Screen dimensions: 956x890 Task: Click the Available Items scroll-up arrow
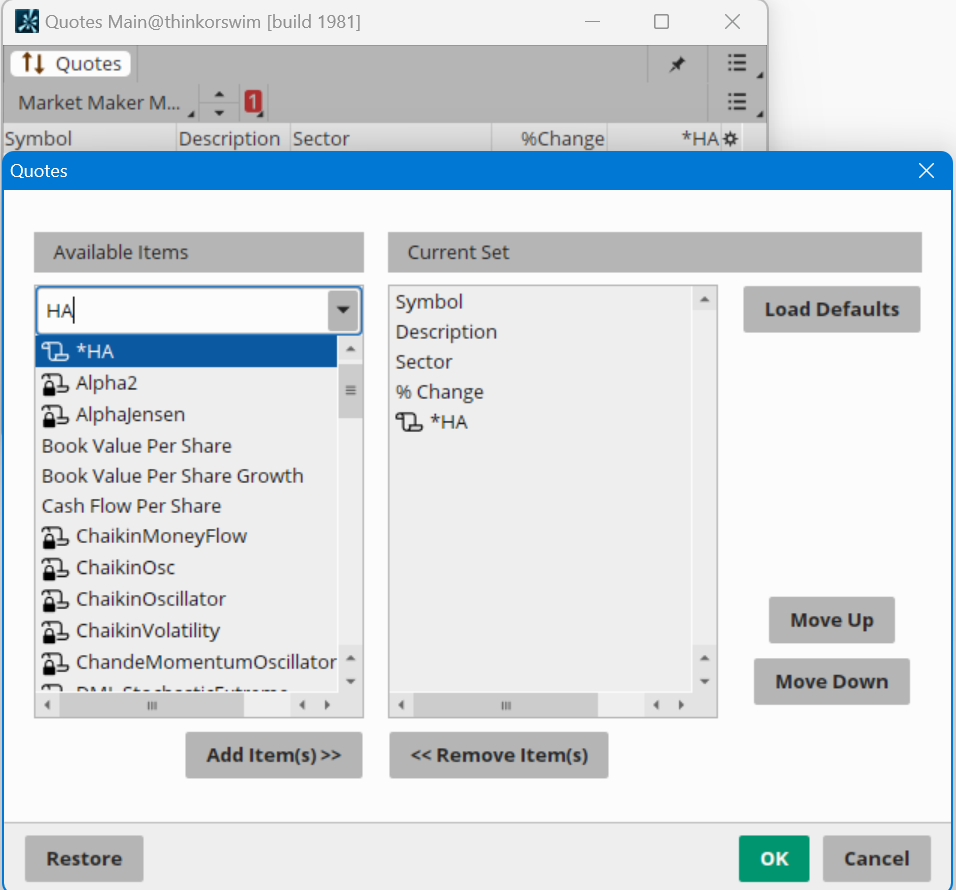pos(351,349)
